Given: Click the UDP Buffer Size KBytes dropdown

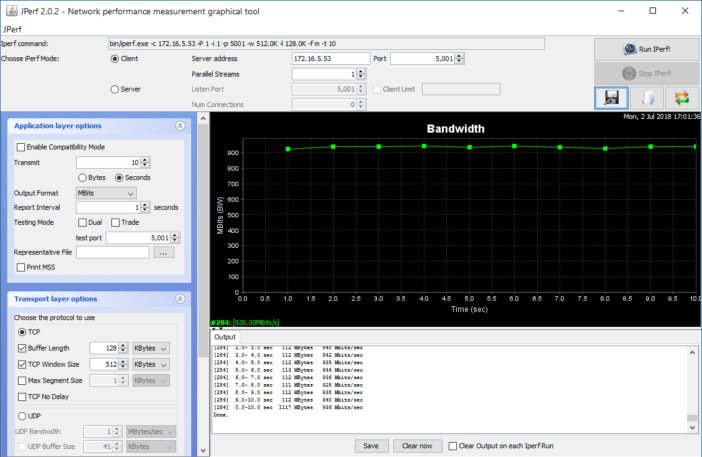Looking at the screenshot, I should tap(151, 447).
